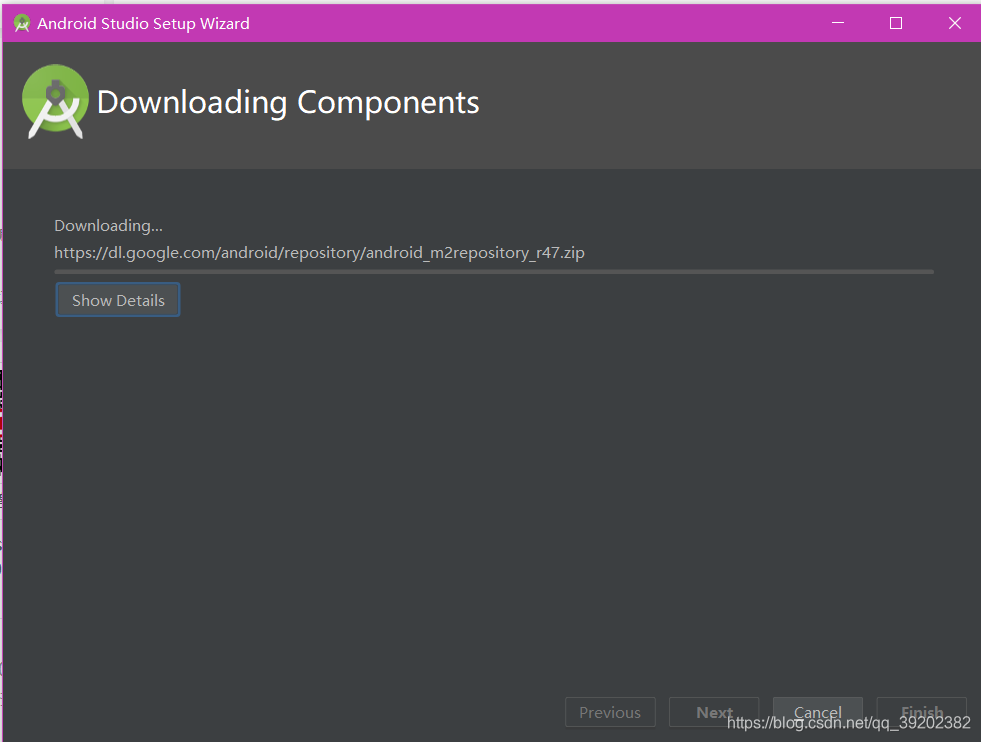Screen dimensions: 981x742
Task: Click the download progress bar
Action: pos(494,272)
